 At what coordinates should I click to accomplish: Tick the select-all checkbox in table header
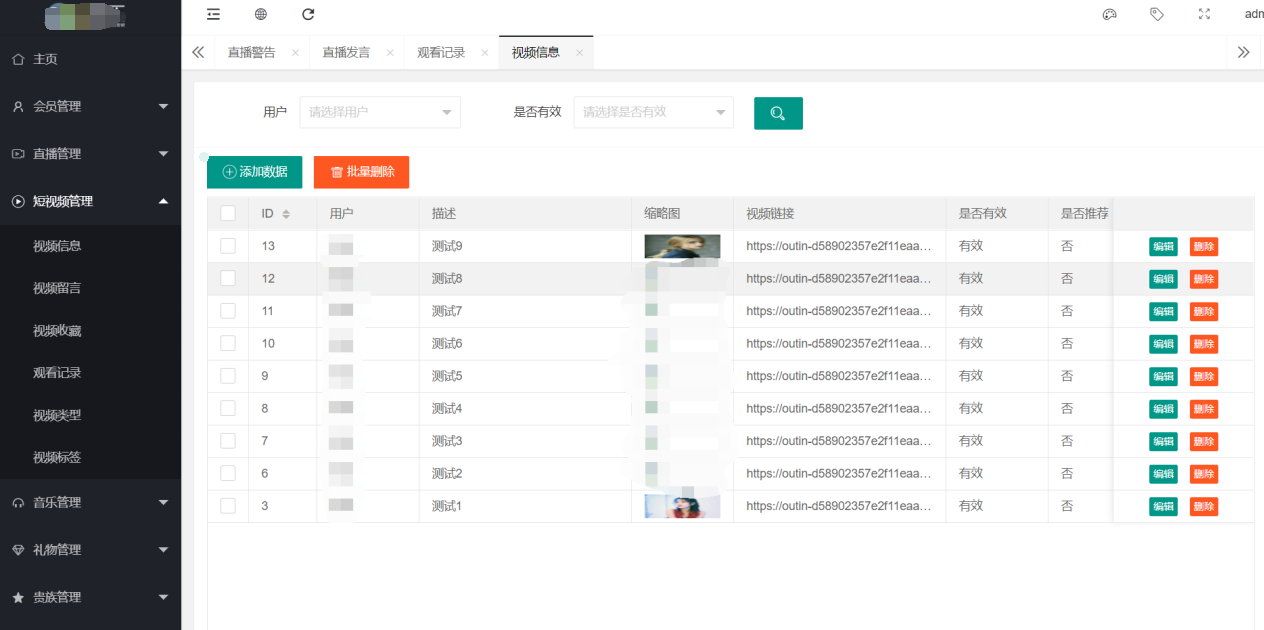click(x=228, y=213)
